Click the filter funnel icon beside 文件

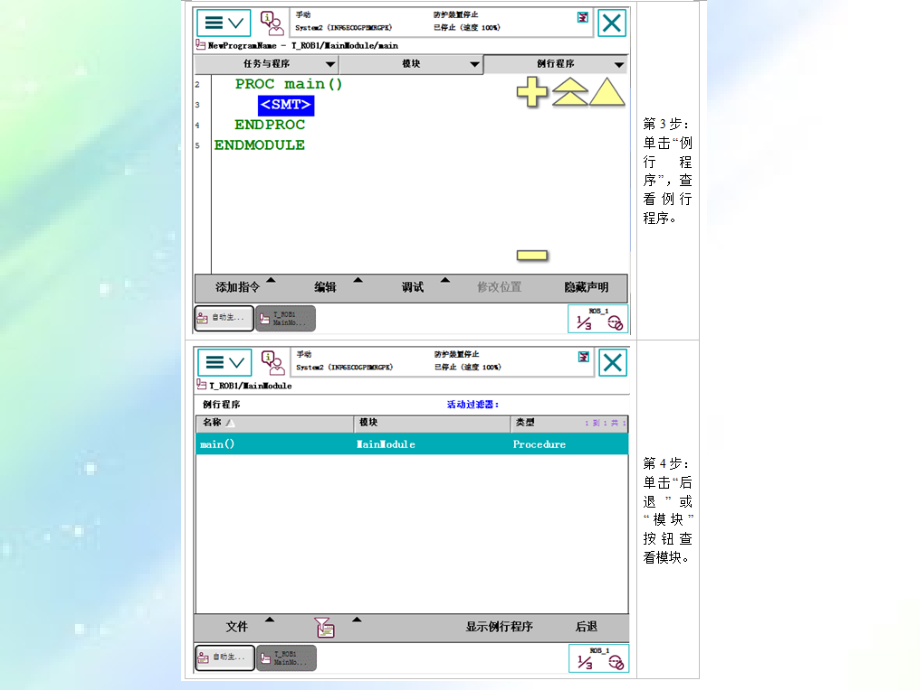pyautogui.click(x=325, y=627)
